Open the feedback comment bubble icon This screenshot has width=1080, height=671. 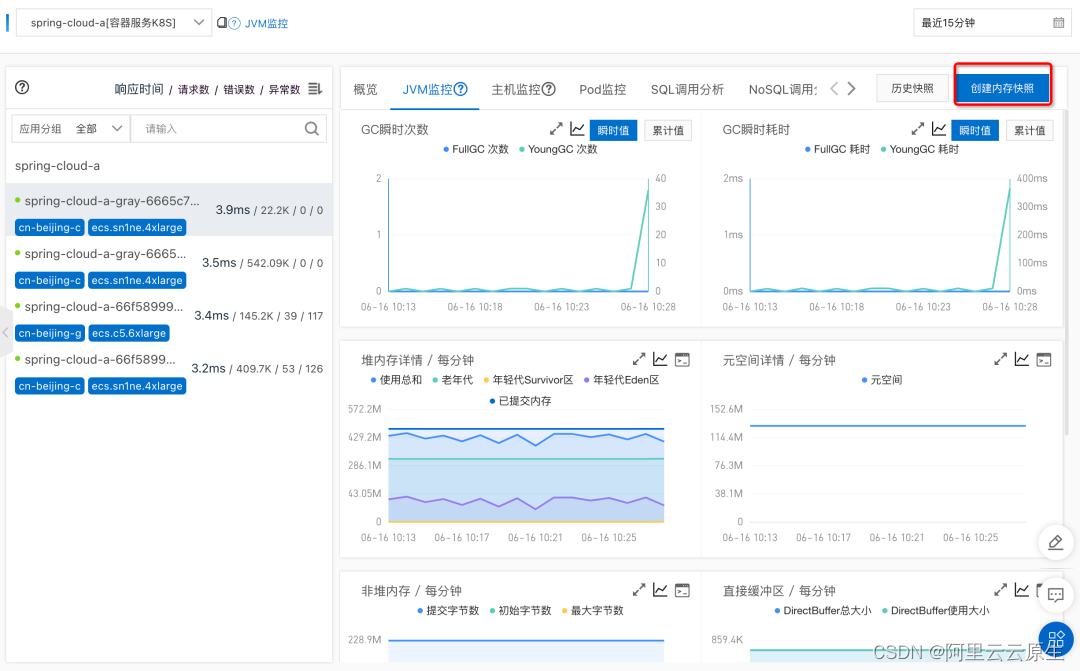click(1055, 594)
